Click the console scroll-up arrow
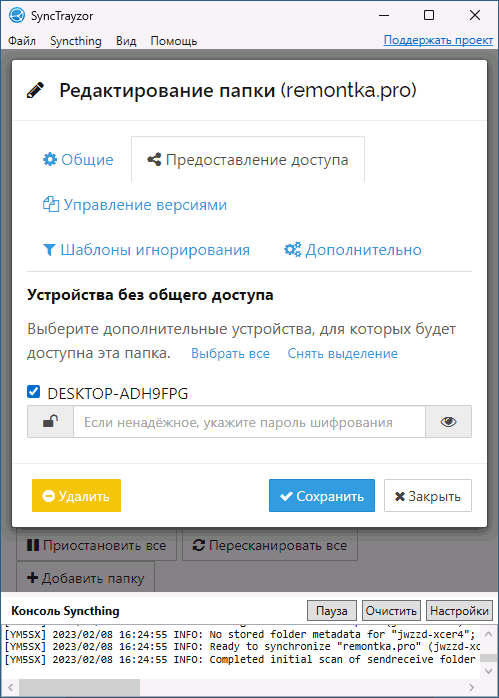The width and height of the screenshot is (499, 698). coord(488,633)
